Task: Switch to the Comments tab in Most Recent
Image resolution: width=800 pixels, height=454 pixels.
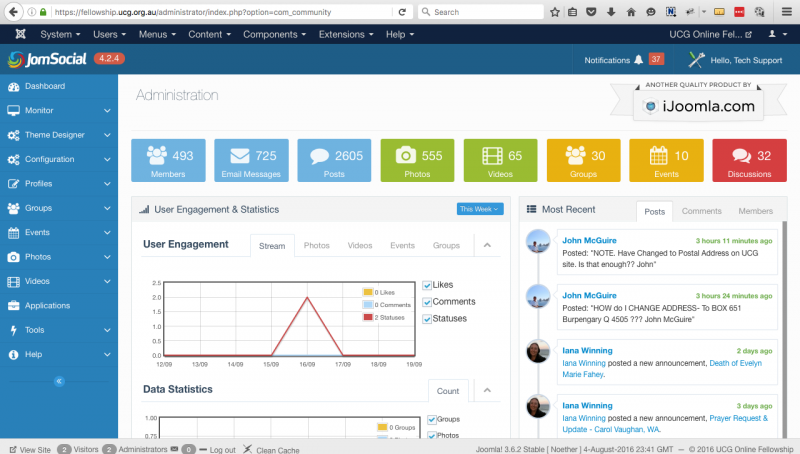Action: [701, 211]
